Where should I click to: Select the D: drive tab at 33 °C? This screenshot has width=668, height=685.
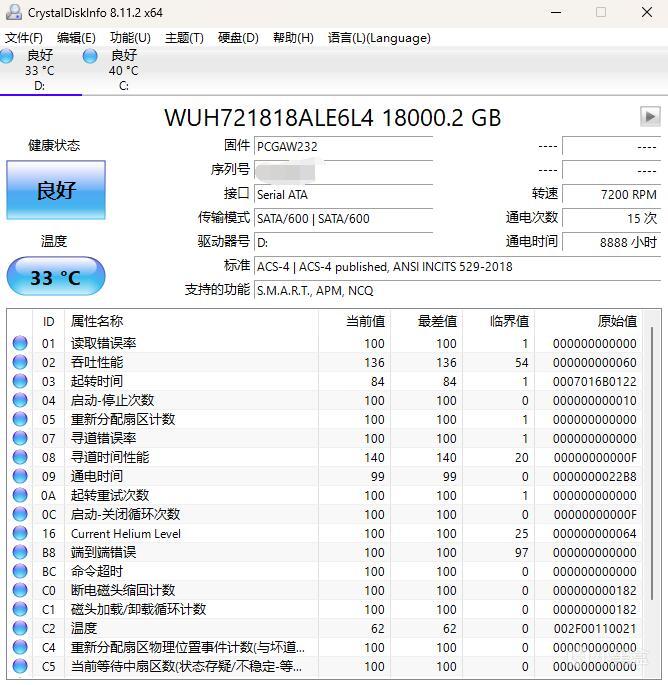tap(40, 70)
